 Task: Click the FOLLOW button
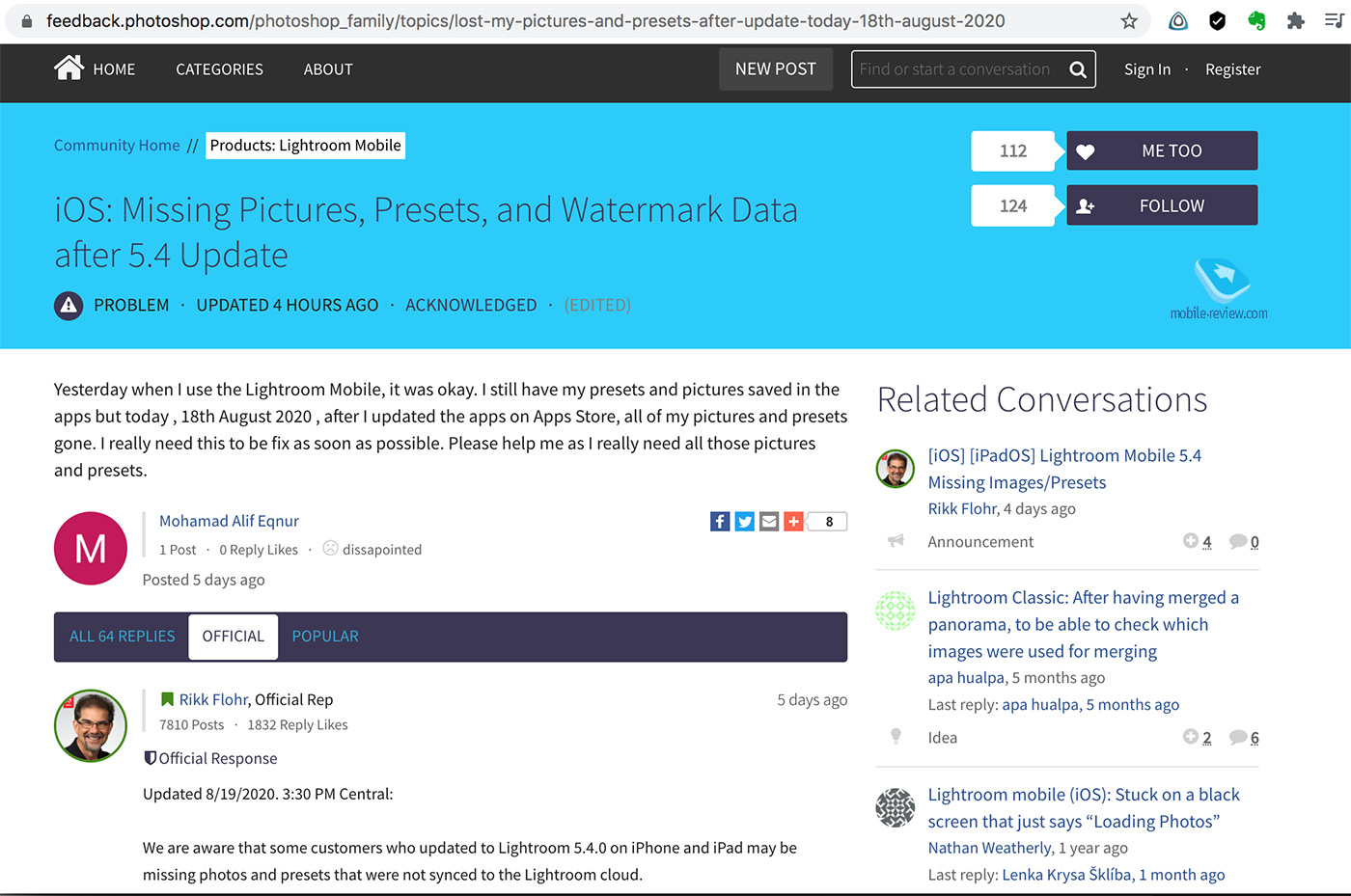coord(1162,205)
